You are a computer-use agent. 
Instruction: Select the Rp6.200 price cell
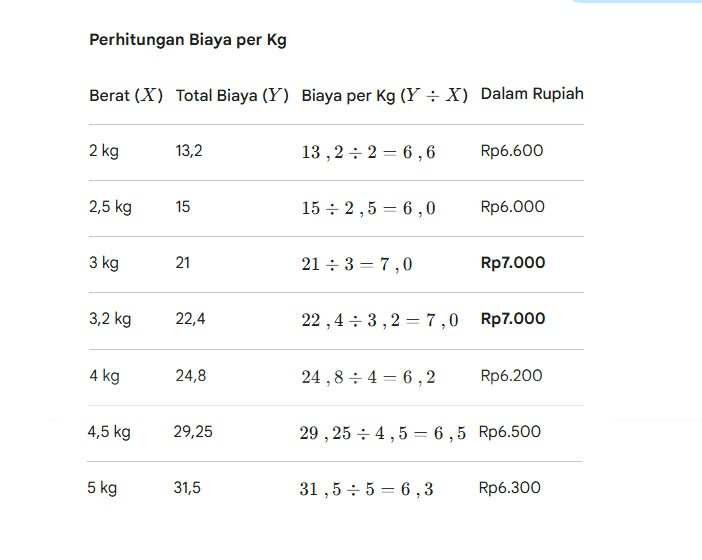pos(512,376)
